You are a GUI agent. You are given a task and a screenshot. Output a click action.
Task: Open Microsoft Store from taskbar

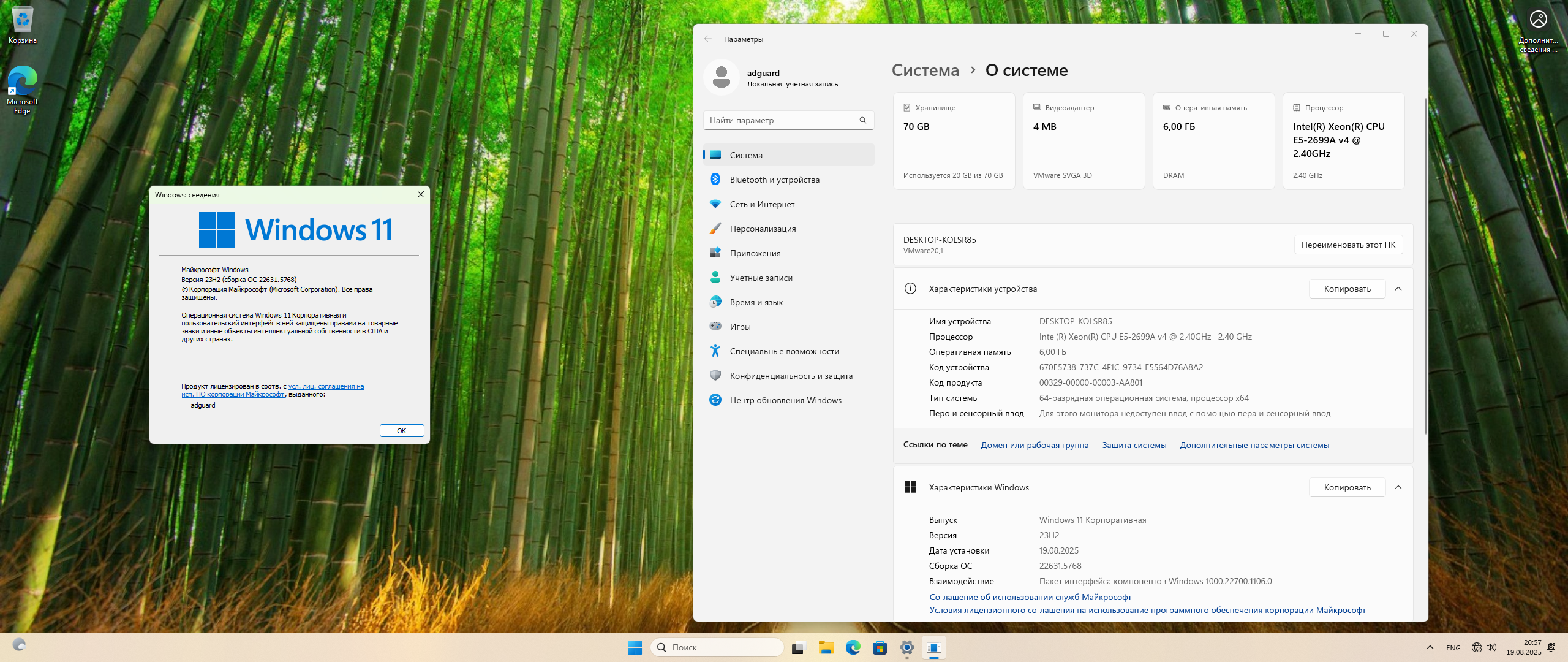[880, 647]
